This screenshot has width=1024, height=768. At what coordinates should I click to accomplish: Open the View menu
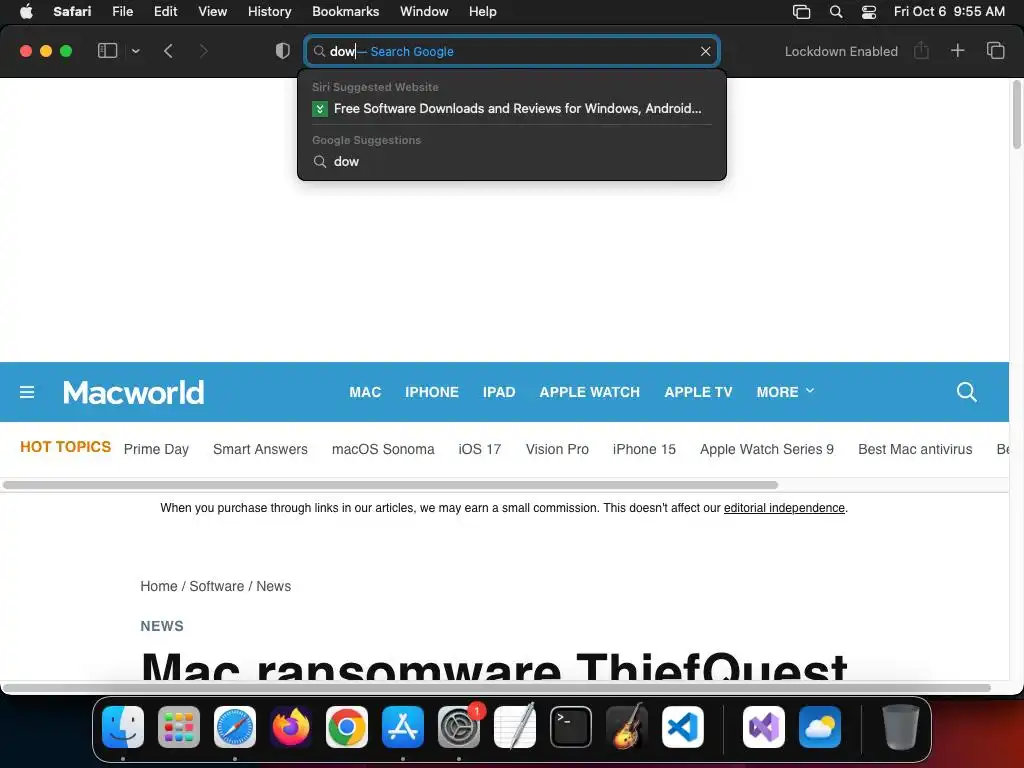[213, 11]
